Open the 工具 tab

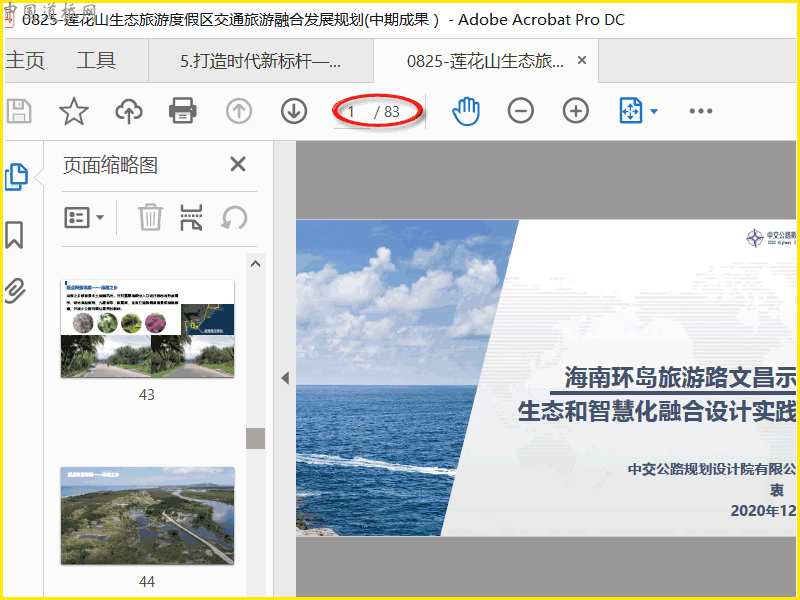coord(96,61)
